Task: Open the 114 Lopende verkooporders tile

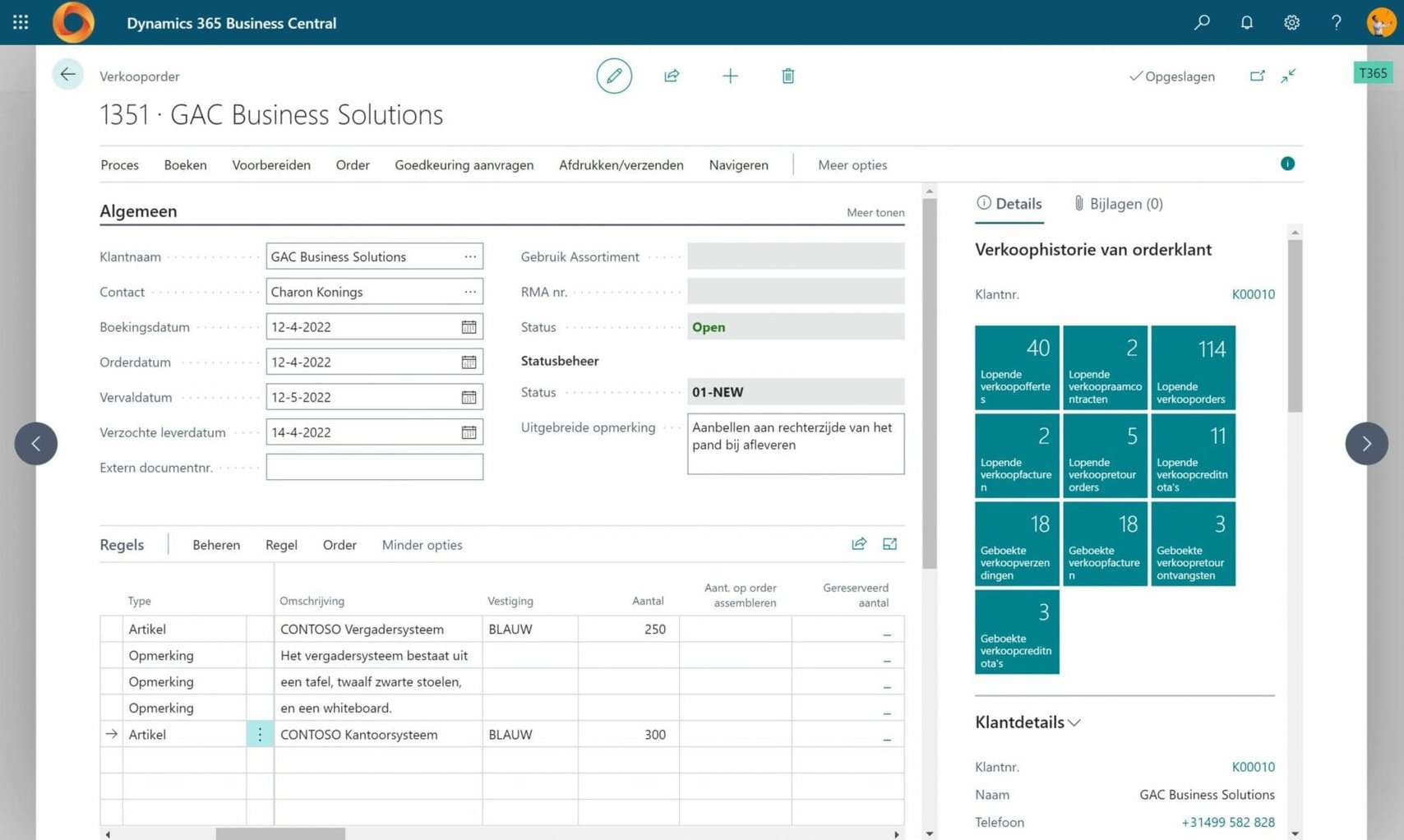Action: [1193, 367]
